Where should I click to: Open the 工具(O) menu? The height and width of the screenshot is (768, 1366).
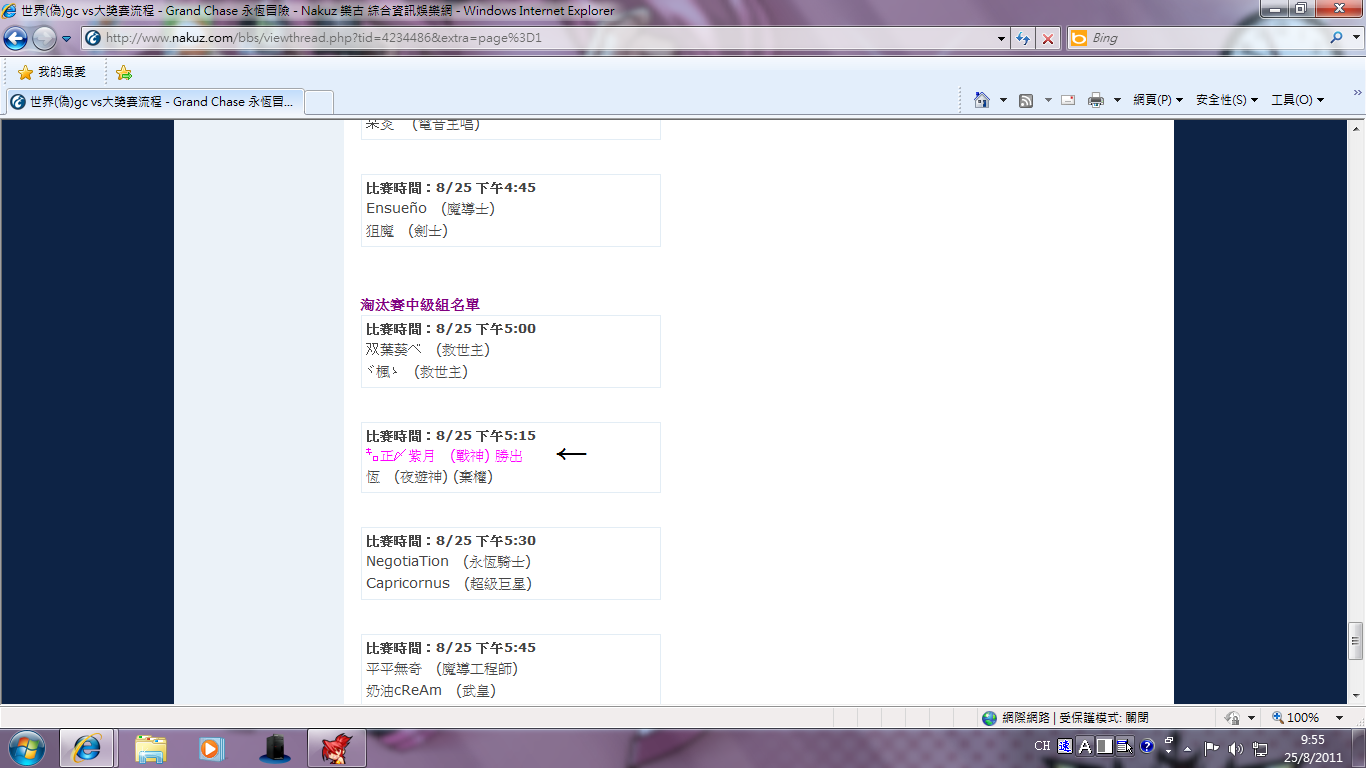(1297, 100)
